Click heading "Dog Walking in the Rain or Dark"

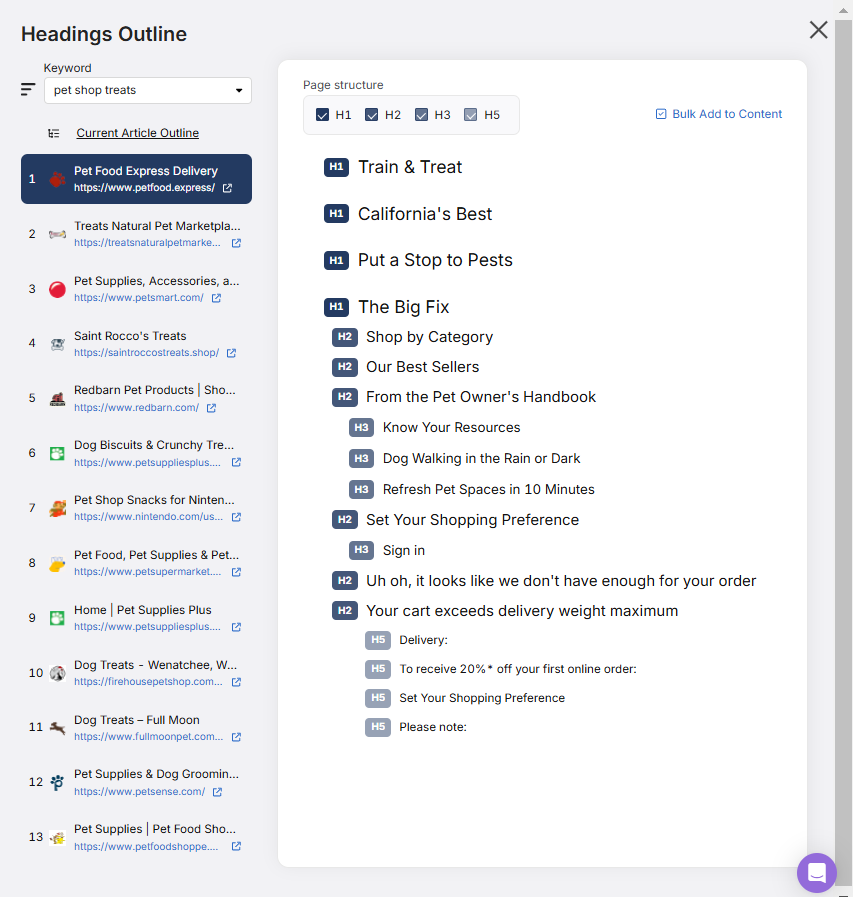pyautogui.click(x=481, y=459)
